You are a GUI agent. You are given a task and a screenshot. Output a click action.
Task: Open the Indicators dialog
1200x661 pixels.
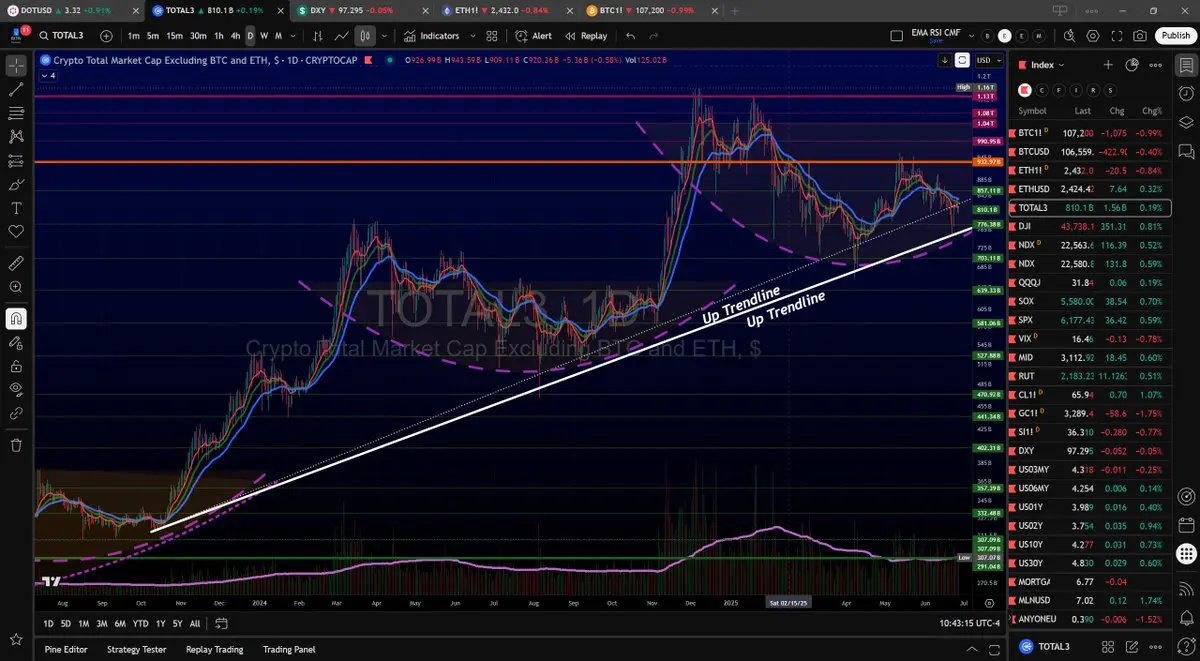click(x=431, y=36)
